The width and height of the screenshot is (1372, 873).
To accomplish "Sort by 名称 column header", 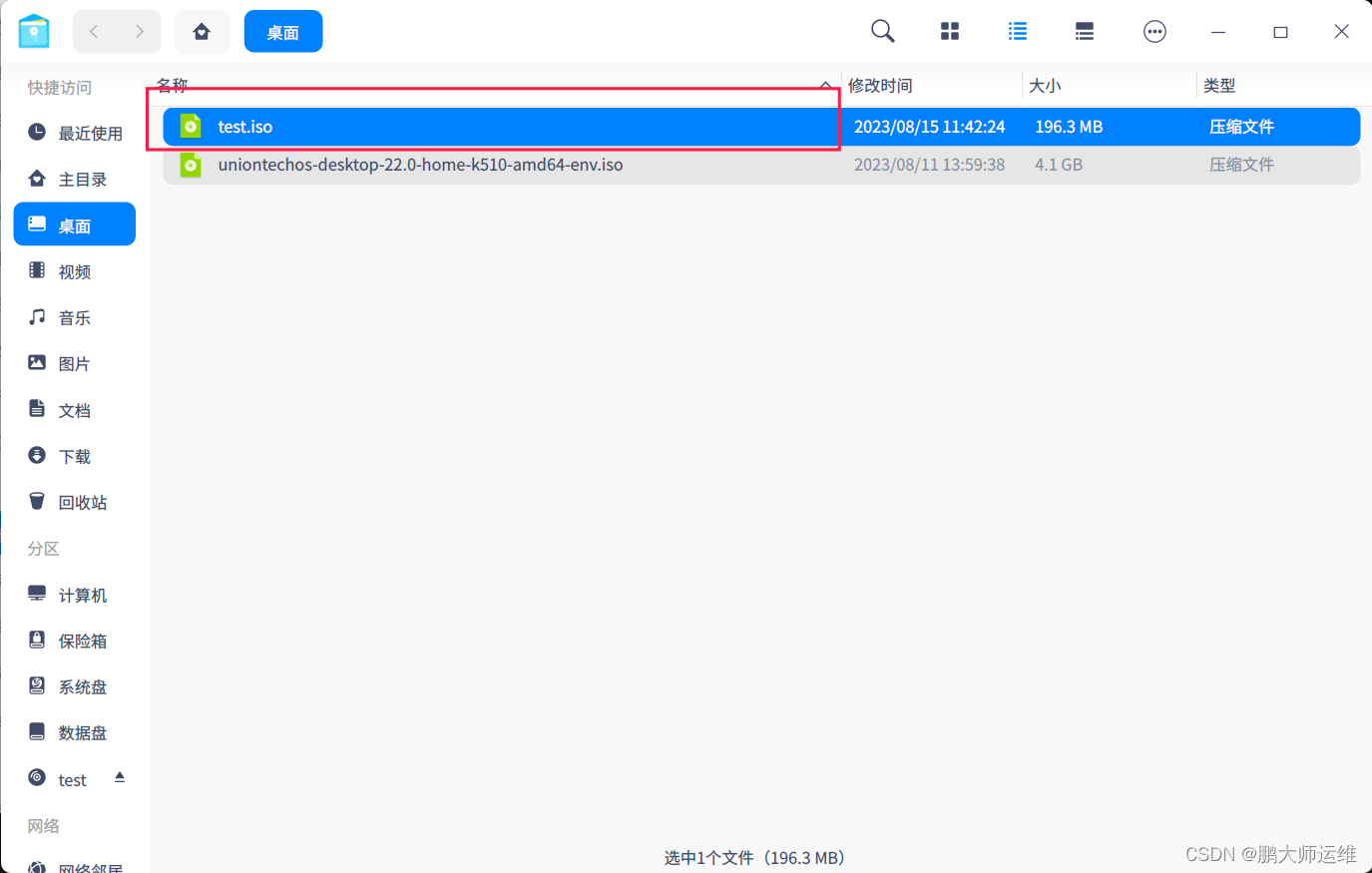I will pos(173,86).
